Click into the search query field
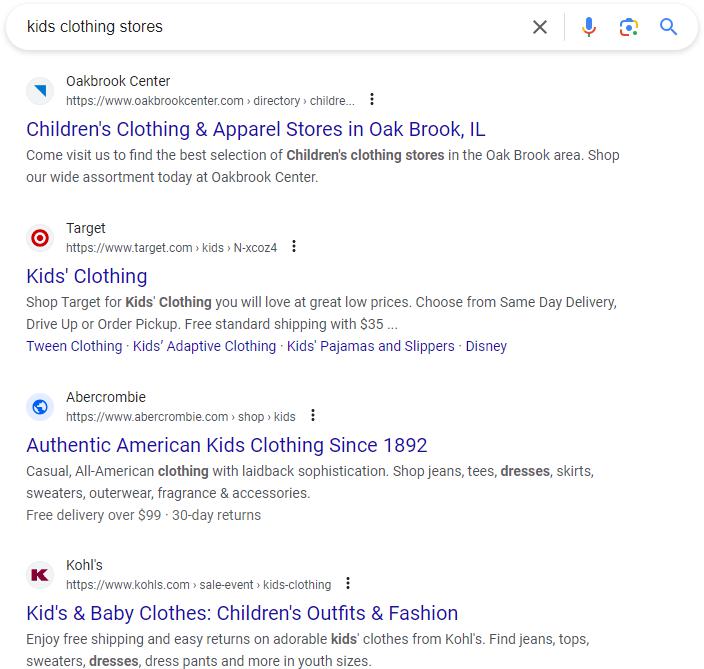704x669 pixels. point(270,27)
